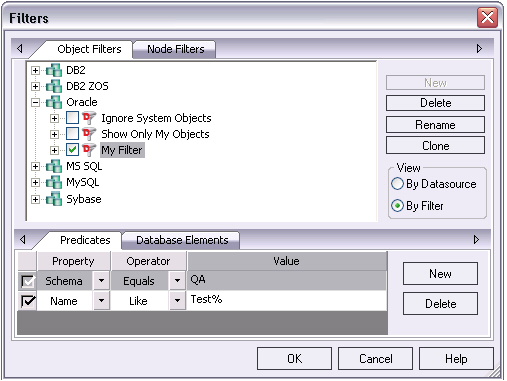Click the MySQL datasource icon

(54, 182)
